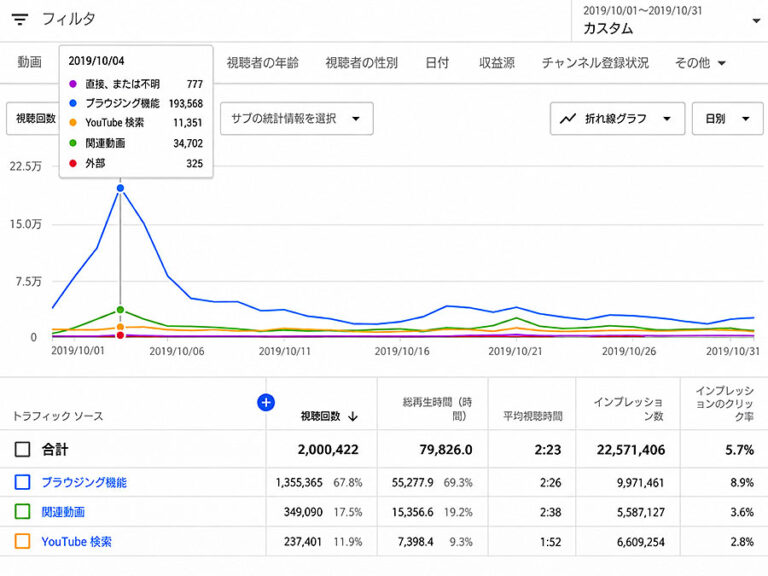Viewport: 768px width, 576px height.
Task: Click the 193,568 tooltip value
Action: (186, 103)
